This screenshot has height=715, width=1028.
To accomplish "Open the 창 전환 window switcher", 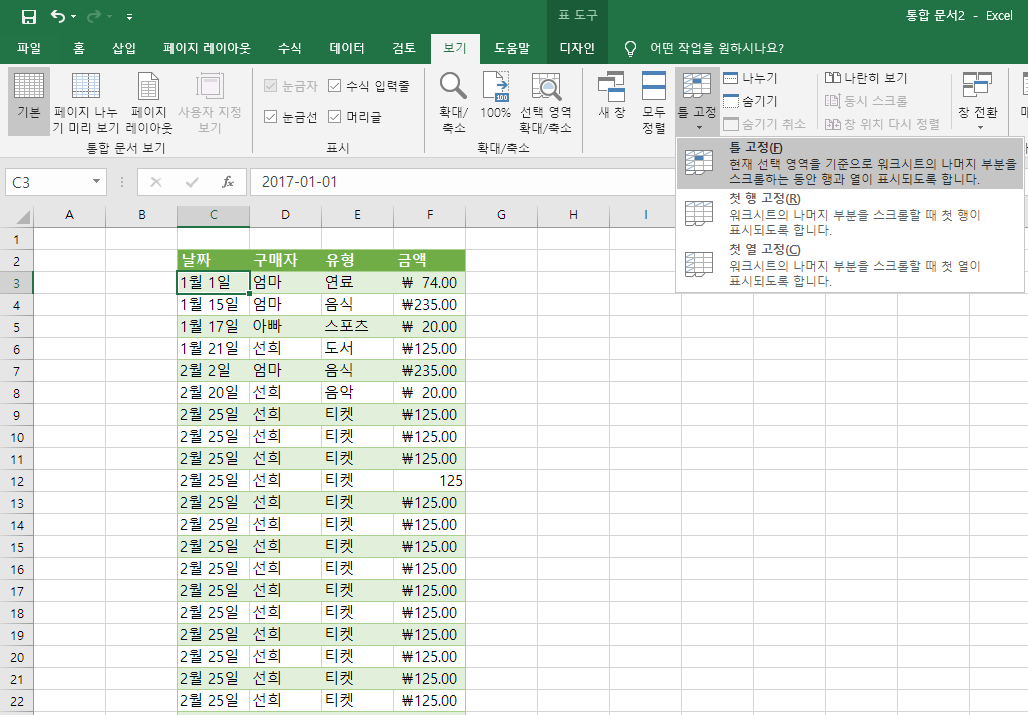I will pos(977,101).
